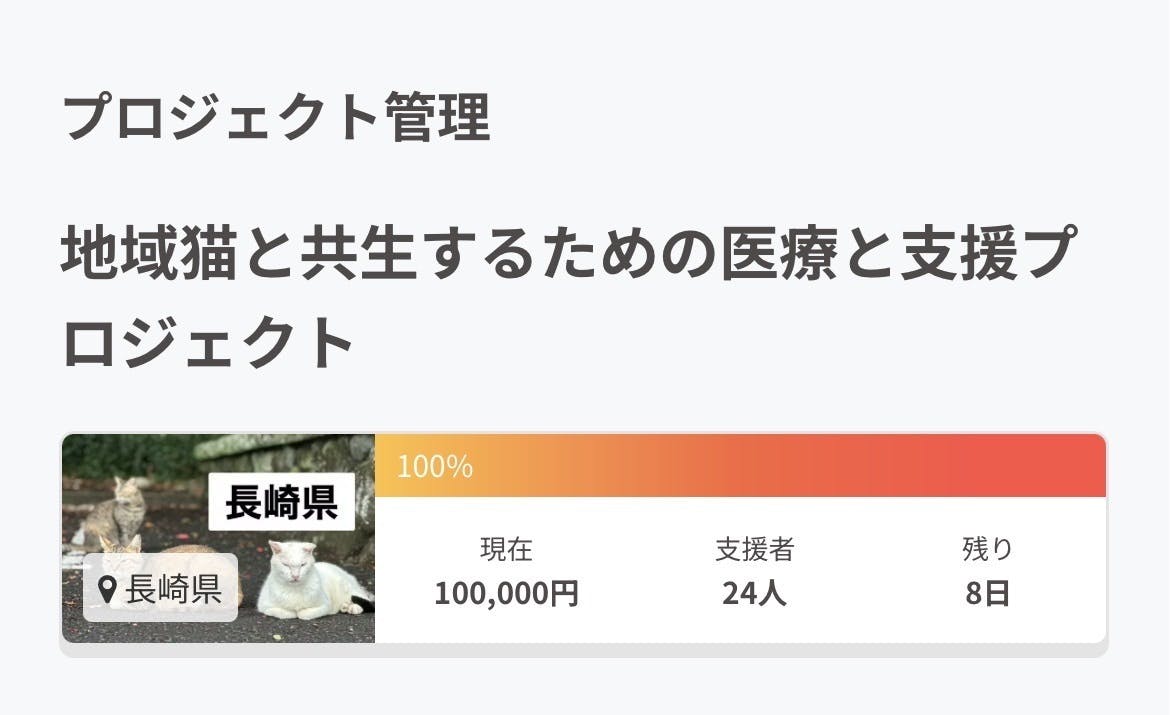The height and width of the screenshot is (715, 1170).
Task: Click the プロジェクト管理 heading
Action: [276, 118]
